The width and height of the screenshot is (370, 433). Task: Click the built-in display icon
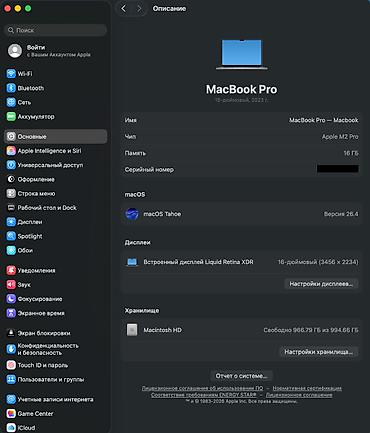click(x=132, y=262)
